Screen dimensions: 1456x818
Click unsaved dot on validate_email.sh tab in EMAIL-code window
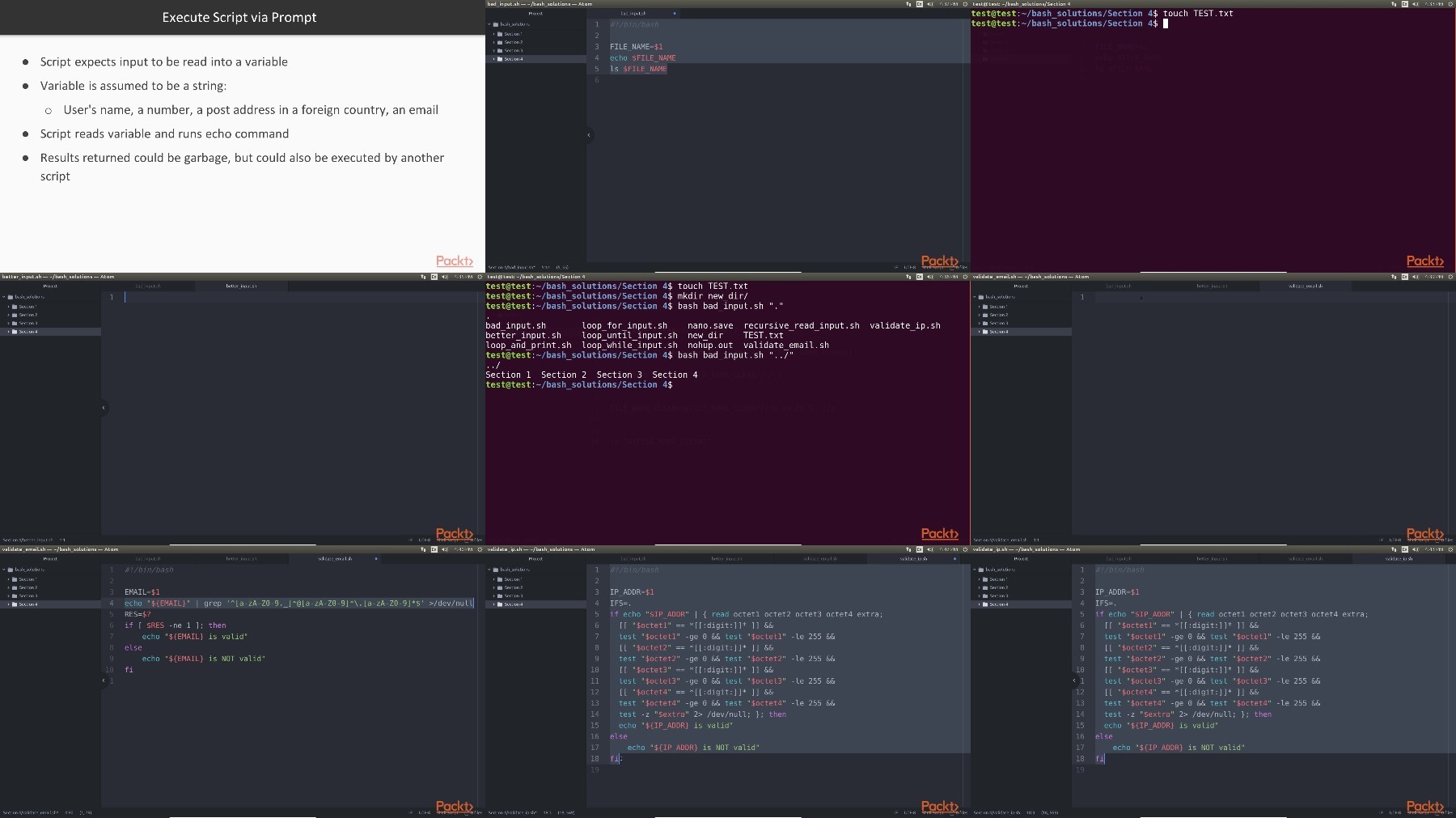point(376,558)
